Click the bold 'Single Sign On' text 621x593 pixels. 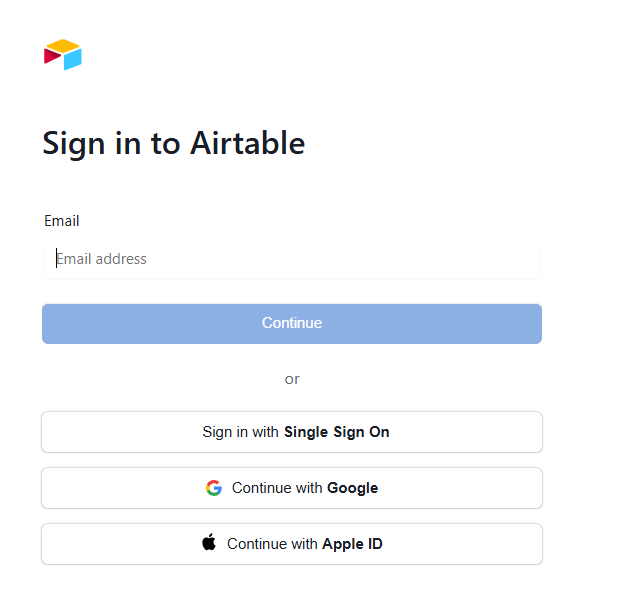337,432
